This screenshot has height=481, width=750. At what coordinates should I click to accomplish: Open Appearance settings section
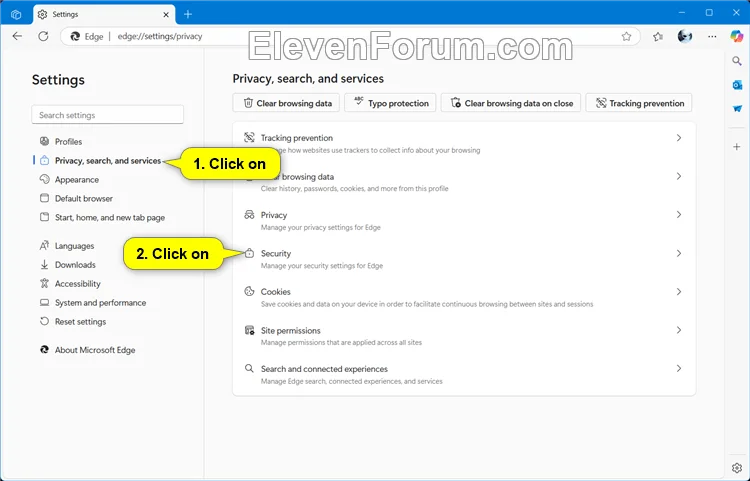[77, 180]
